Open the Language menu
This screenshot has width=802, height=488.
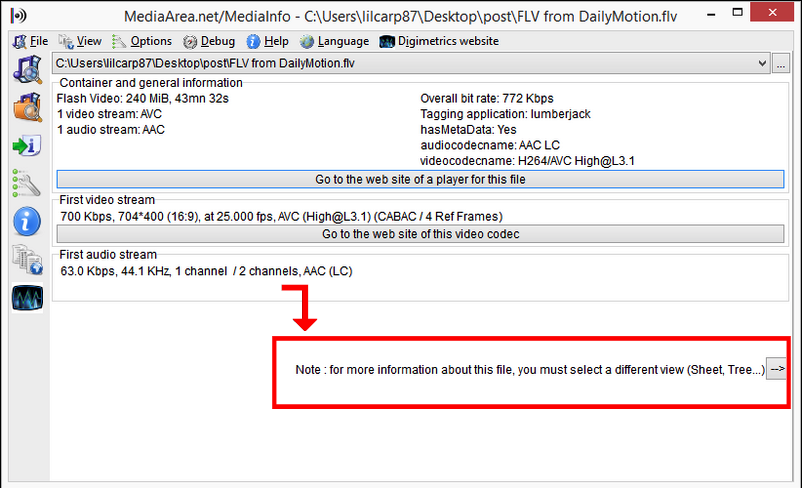coord(335,41)
